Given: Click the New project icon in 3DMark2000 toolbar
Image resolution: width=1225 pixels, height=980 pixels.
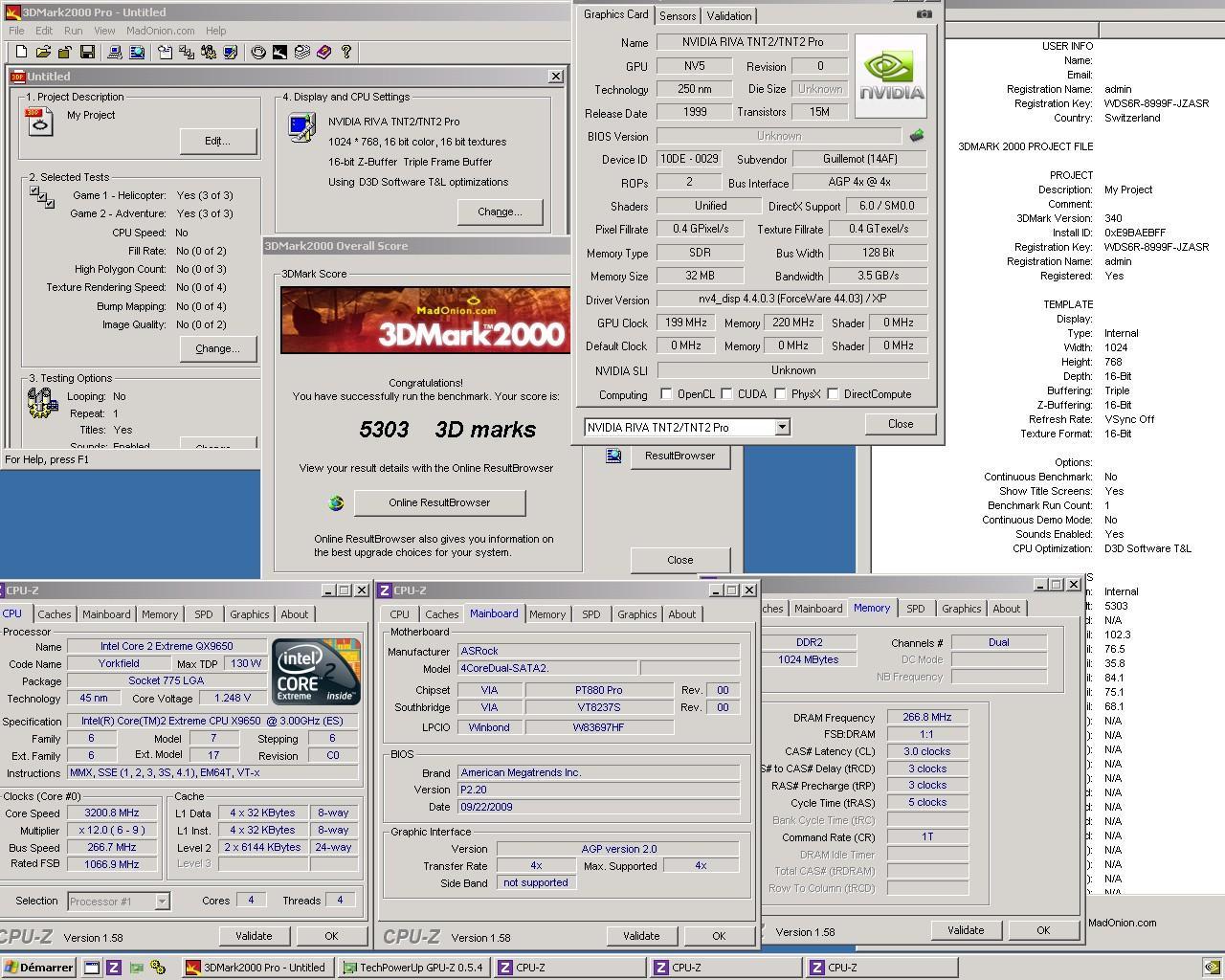Looking at the screenshot, I should (23, 52).
